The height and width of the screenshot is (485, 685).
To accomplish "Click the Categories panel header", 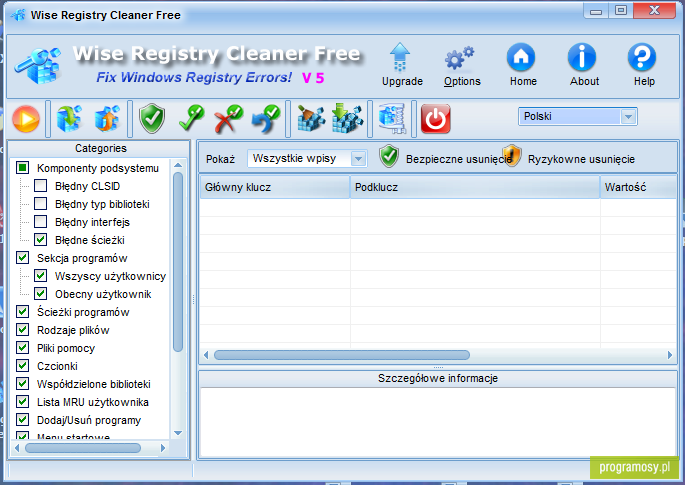I will click(x=100, y=148).
